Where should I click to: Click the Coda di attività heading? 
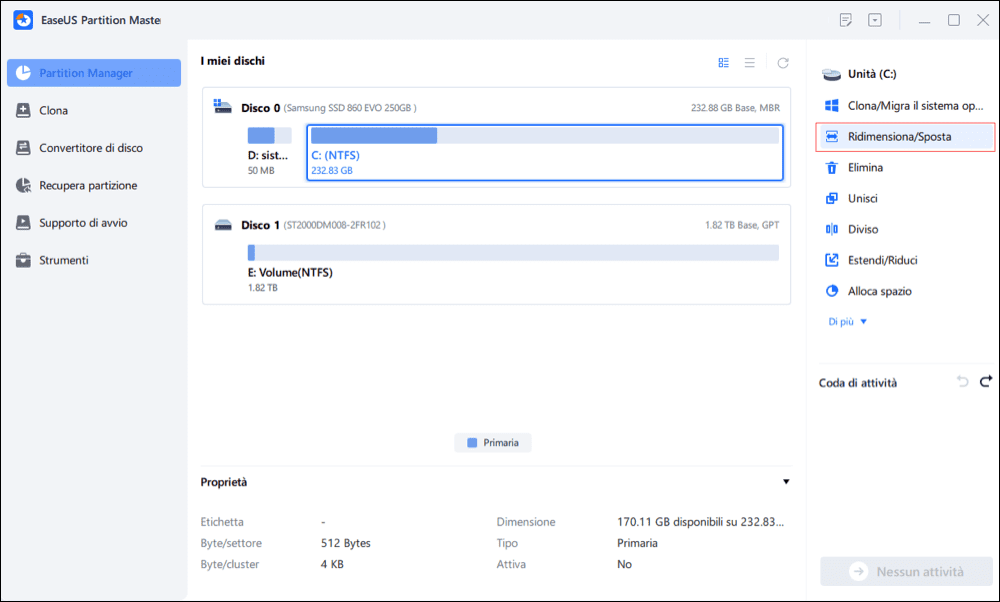pyautogui.click(x=858, y=383)
